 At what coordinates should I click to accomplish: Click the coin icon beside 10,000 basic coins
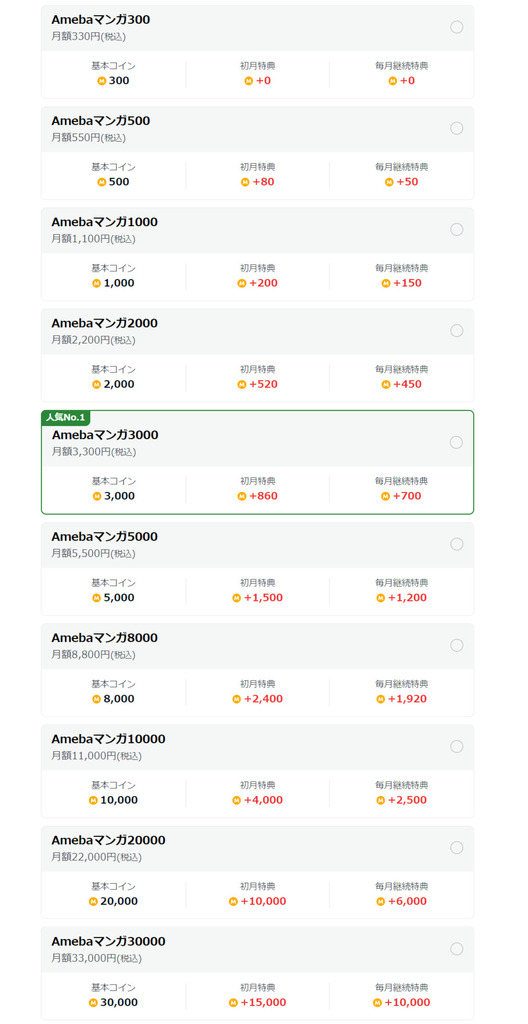(x=93, y=801)
